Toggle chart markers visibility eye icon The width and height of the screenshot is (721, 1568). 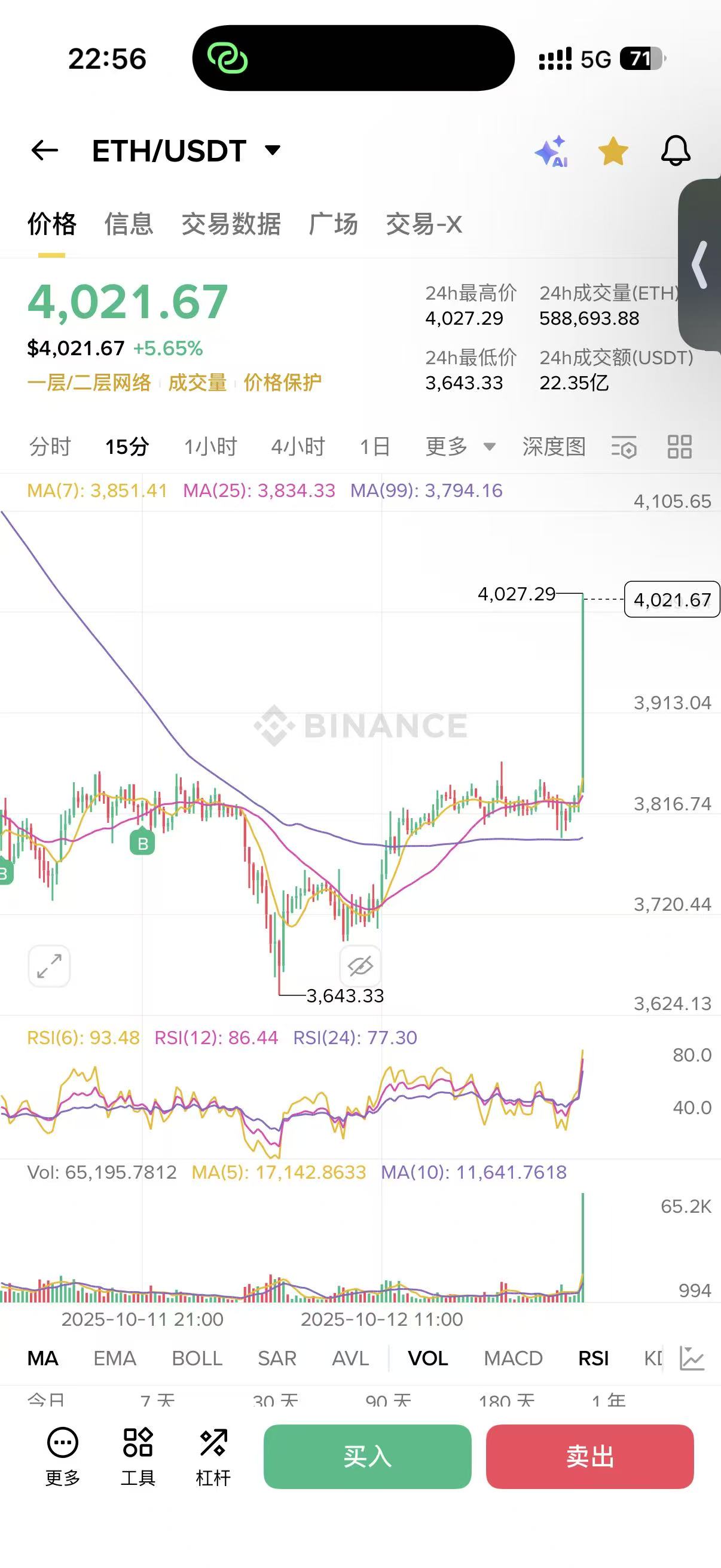click(360, 966)
